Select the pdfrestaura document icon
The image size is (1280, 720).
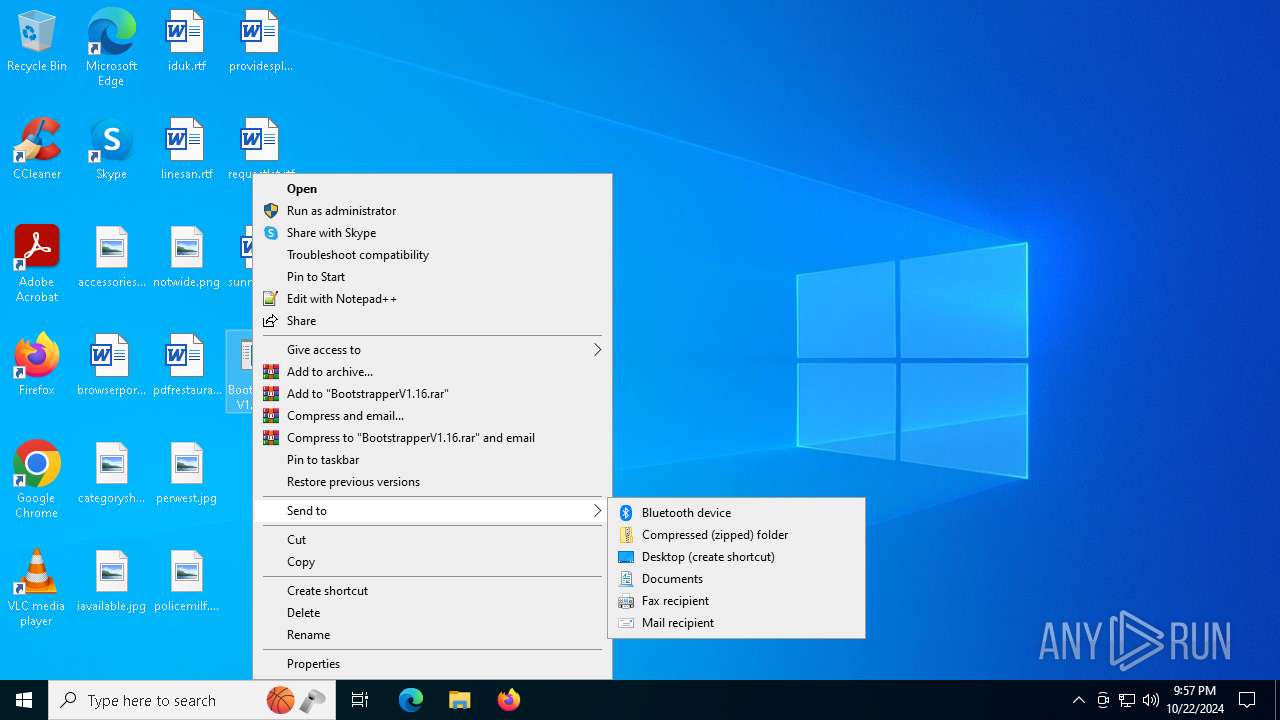click(x=186, y=366)
